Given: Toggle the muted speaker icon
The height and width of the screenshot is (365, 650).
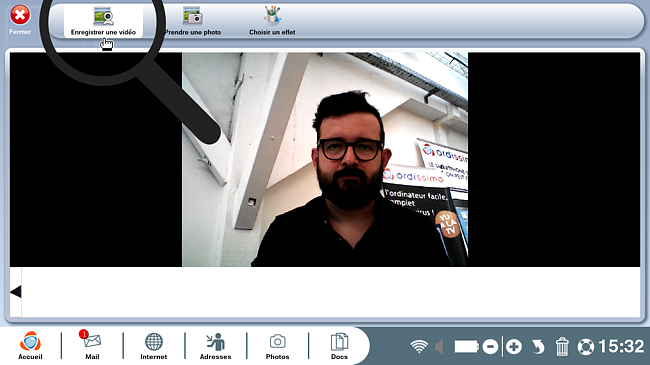Looking at the screenshot, I should pyautogui.click(x=439, y=347).
